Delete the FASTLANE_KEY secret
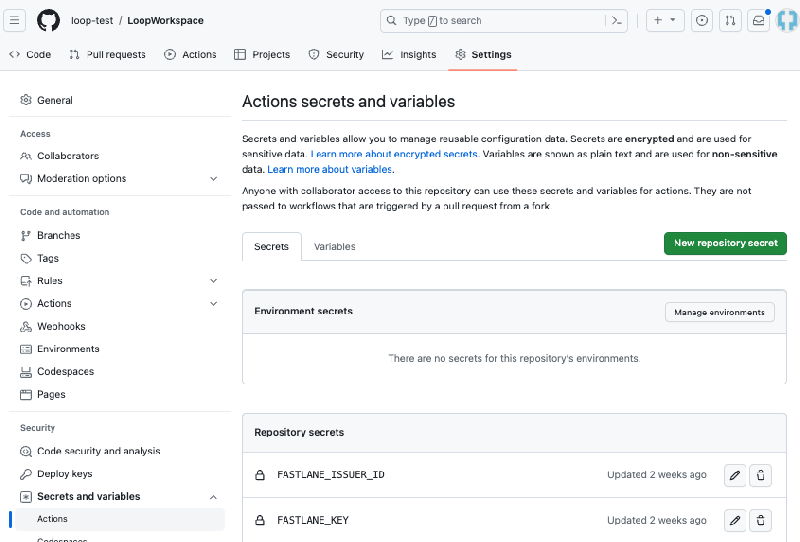The image size is (800, 542). click(x=761, y=520)
